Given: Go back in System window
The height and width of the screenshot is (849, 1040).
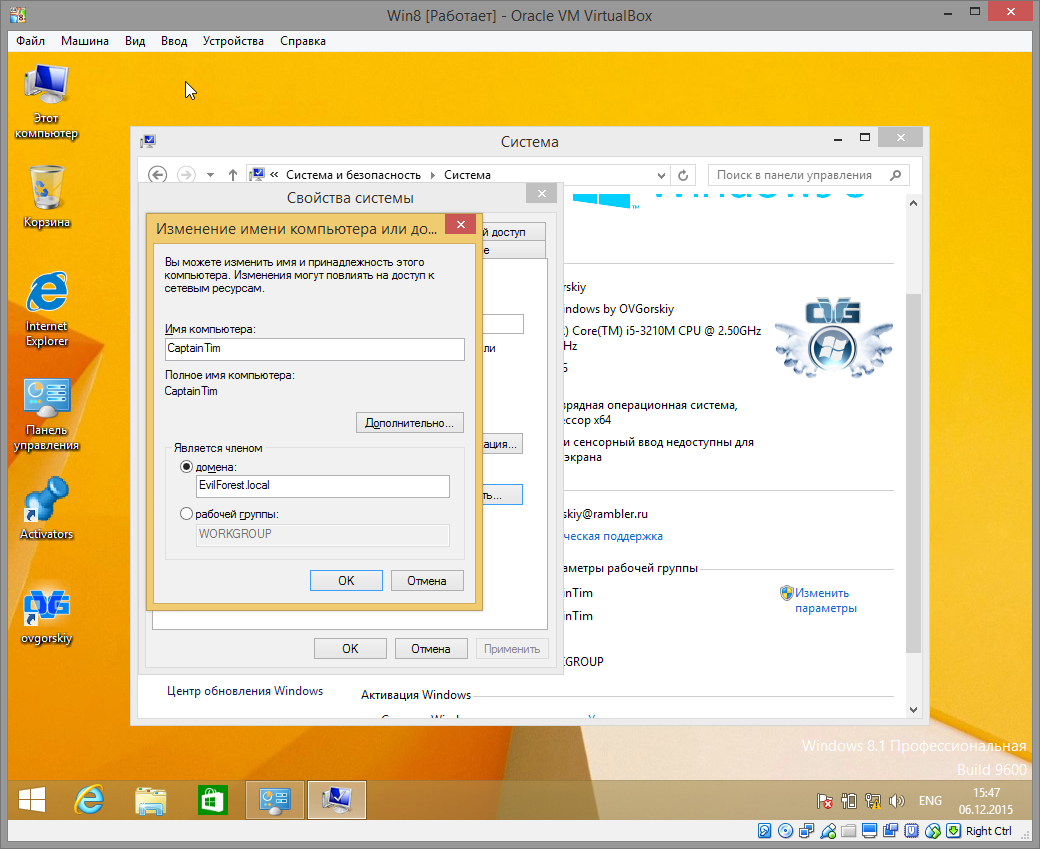Looking at the screenshot, I should [x=157, y=175].
